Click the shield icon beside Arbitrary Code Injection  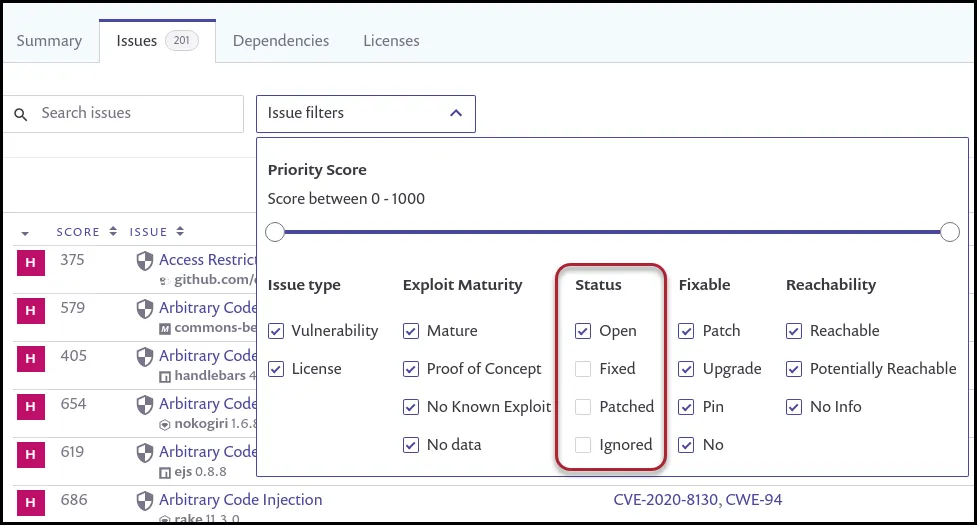[145, 501]
